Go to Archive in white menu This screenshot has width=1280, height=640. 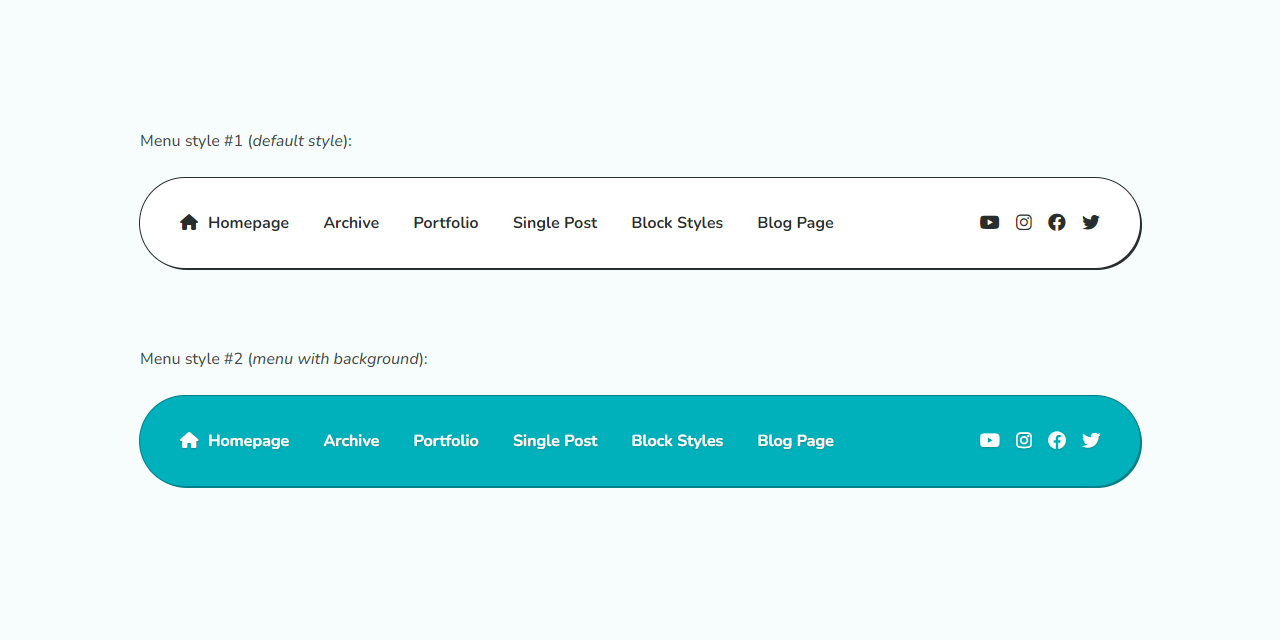pyautogui.click(x=351, y=223)
